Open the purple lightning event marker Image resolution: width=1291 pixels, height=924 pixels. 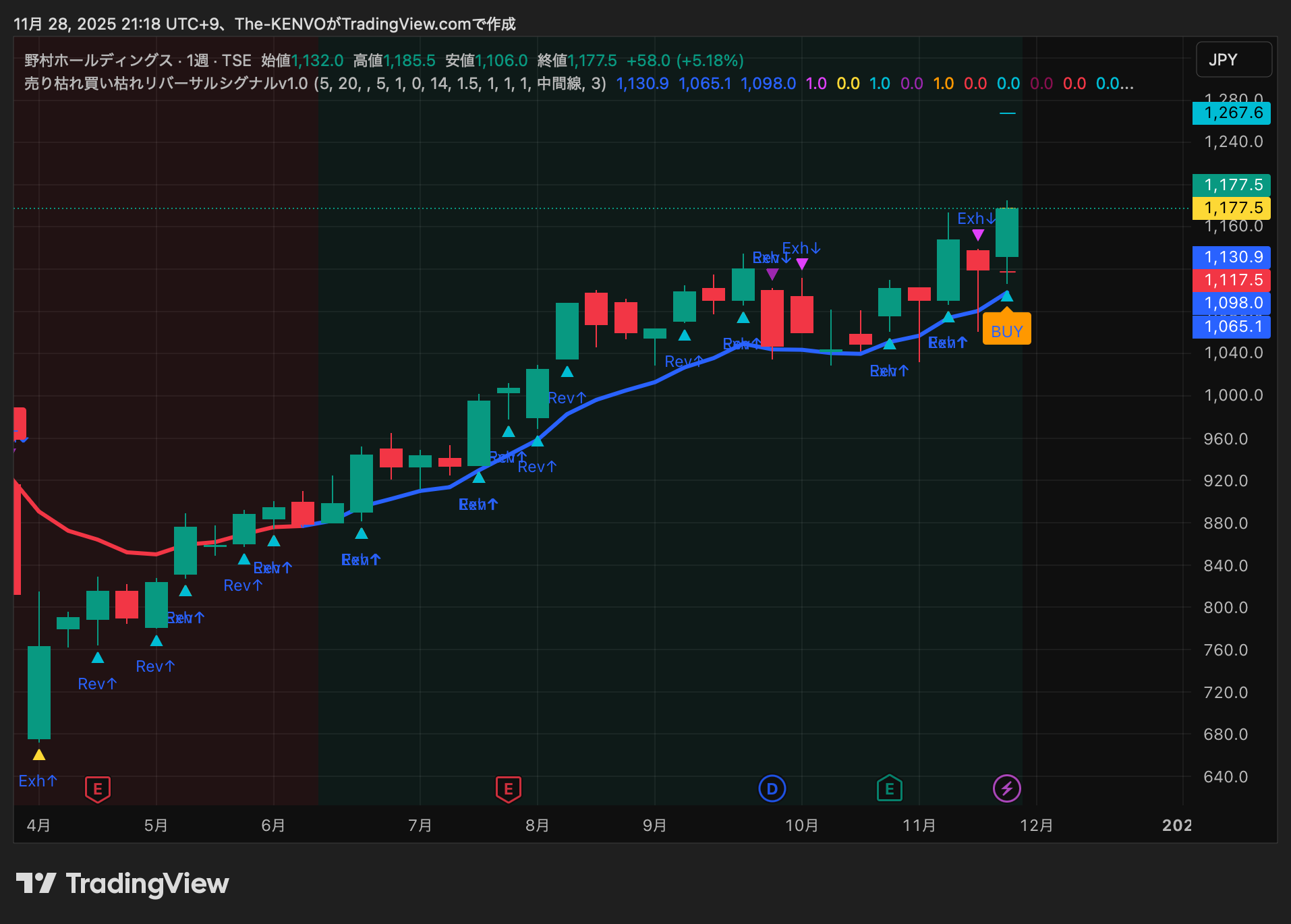[x=1006, y=788]
